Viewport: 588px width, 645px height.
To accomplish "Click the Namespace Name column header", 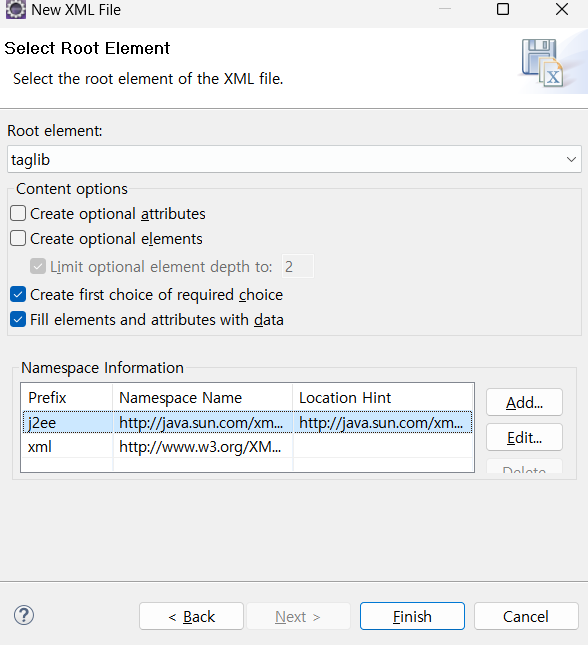I will tap(202, 397).
